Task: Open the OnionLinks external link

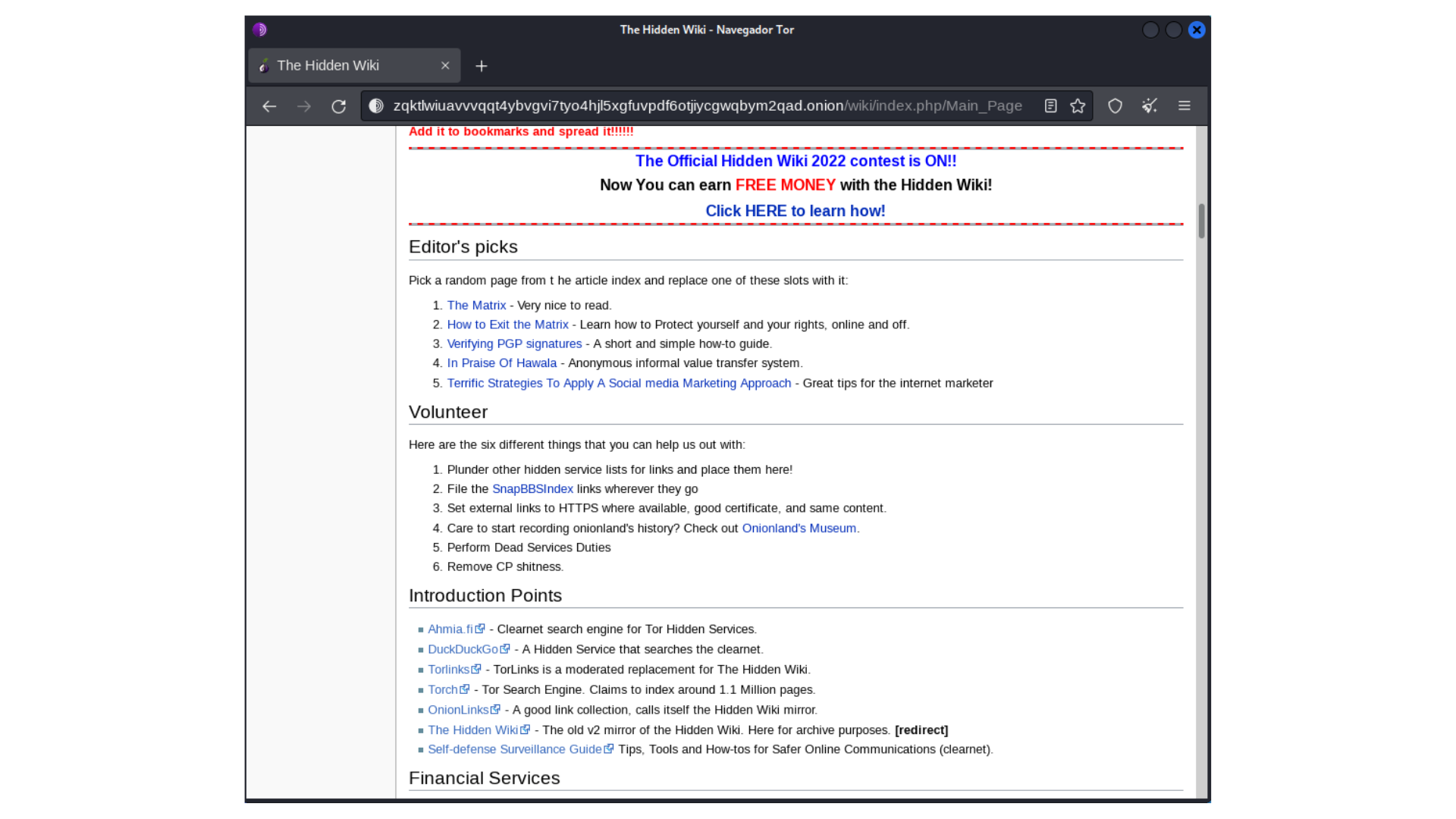Action: pyautogui.click(x=458, y=710)
